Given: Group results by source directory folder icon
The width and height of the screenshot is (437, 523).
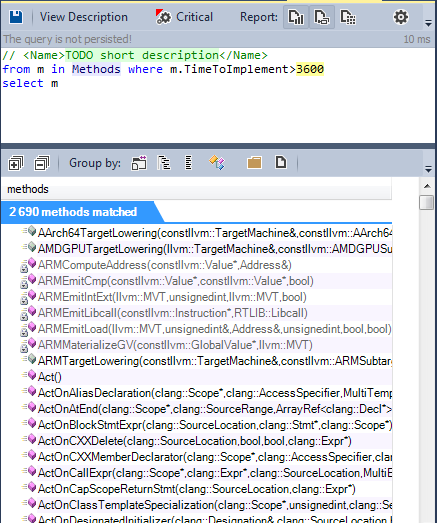Looking at the screenshot, I should pyautogui.click(x=254, y=163).
